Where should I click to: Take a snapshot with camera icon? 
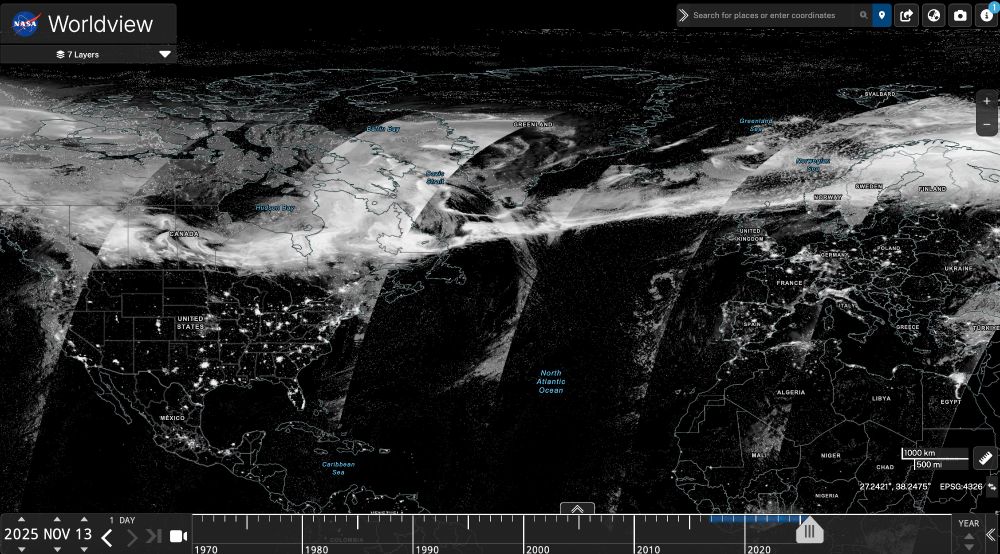click(x=960, y=15)
